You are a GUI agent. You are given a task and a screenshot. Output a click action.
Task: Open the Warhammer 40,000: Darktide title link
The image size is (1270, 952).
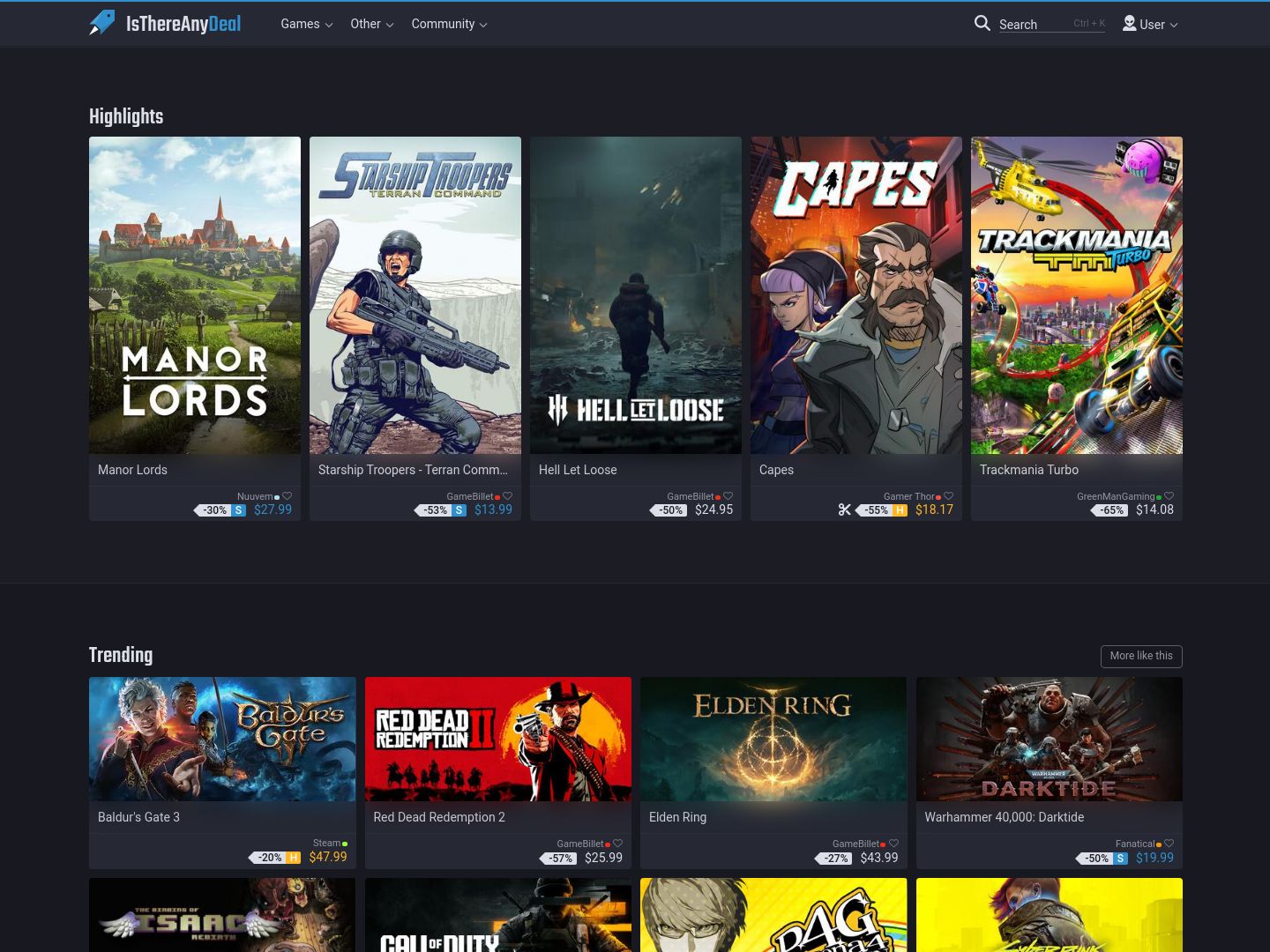click(1004, 817)
